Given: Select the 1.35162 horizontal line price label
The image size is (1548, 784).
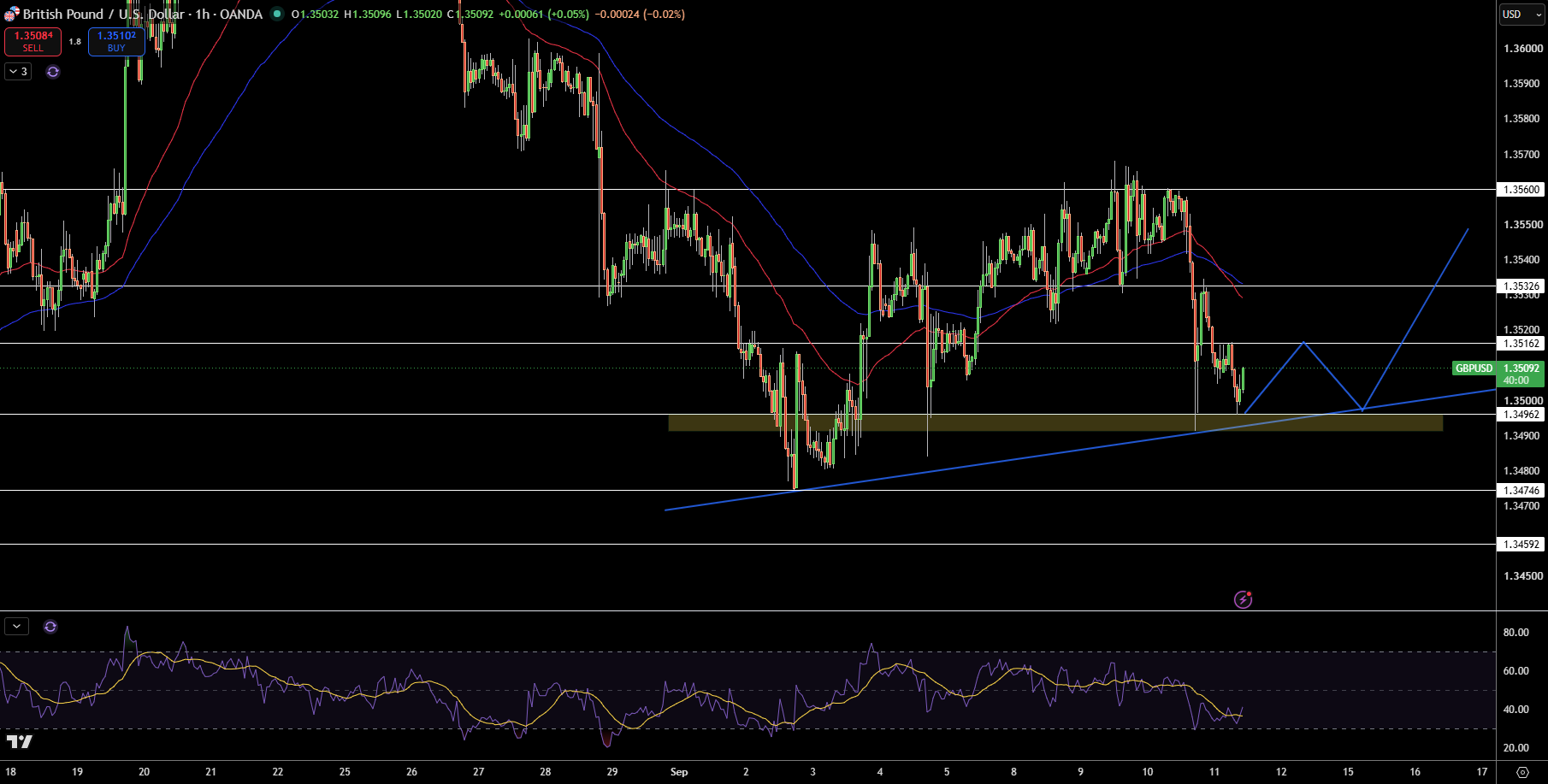Looking at the screenshot, I should click(x=1521, y=344).
